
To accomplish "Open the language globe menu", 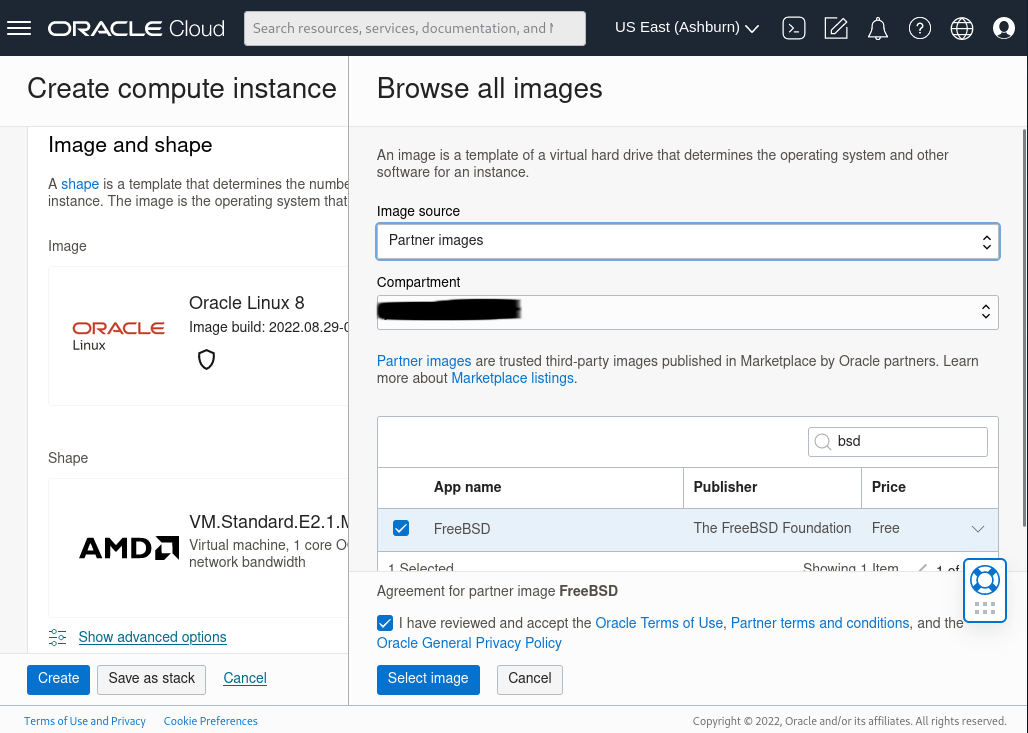I will 962,28.
